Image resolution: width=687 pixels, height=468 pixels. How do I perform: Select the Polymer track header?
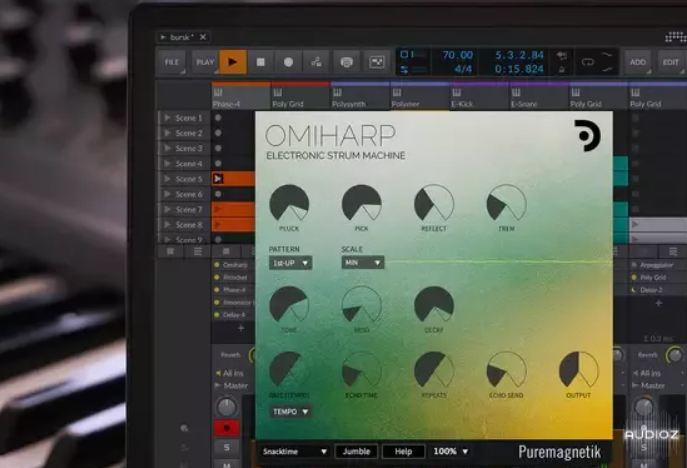point(419,97)
